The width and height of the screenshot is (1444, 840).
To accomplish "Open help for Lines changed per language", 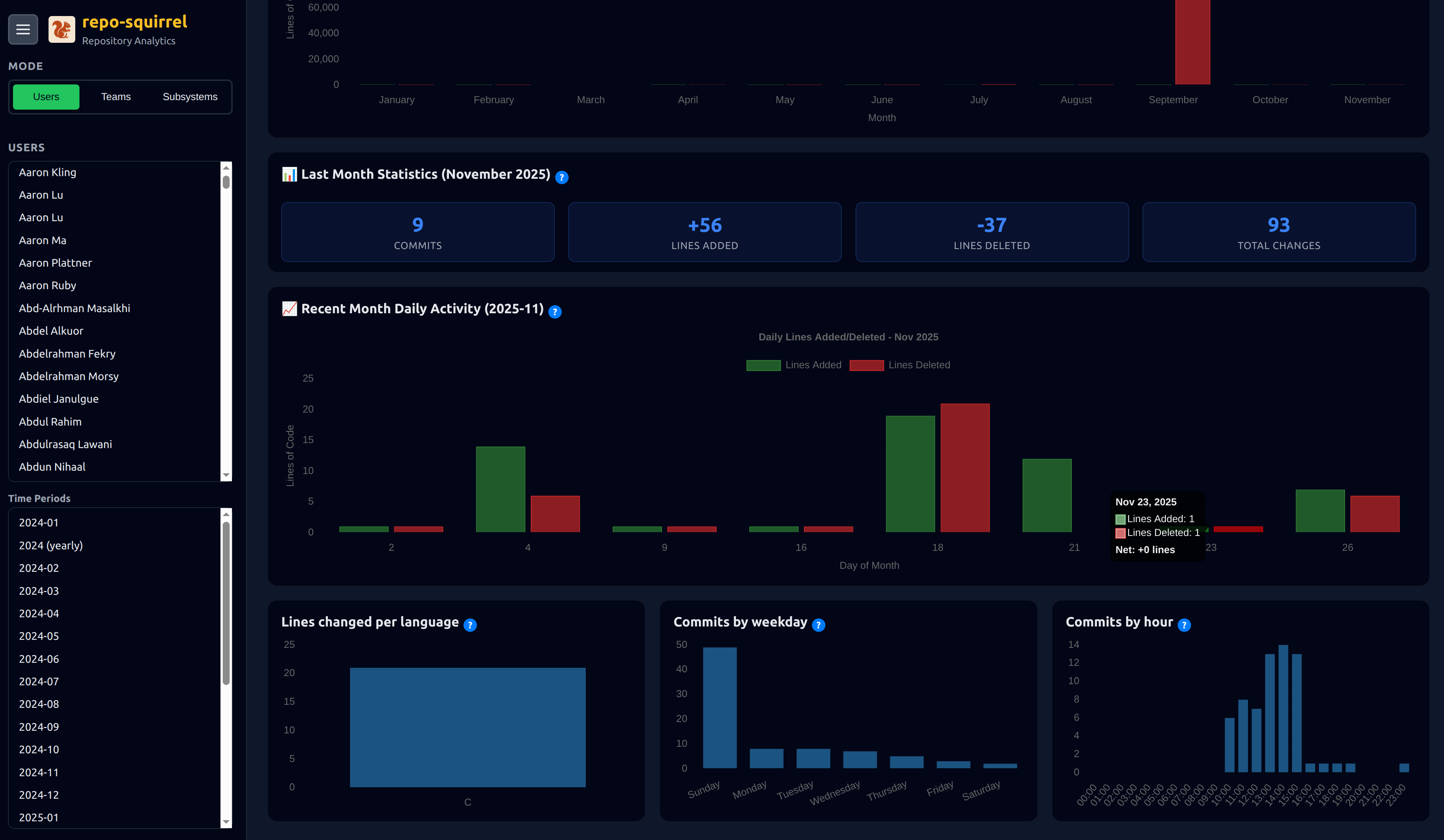I will pos(470,625).
